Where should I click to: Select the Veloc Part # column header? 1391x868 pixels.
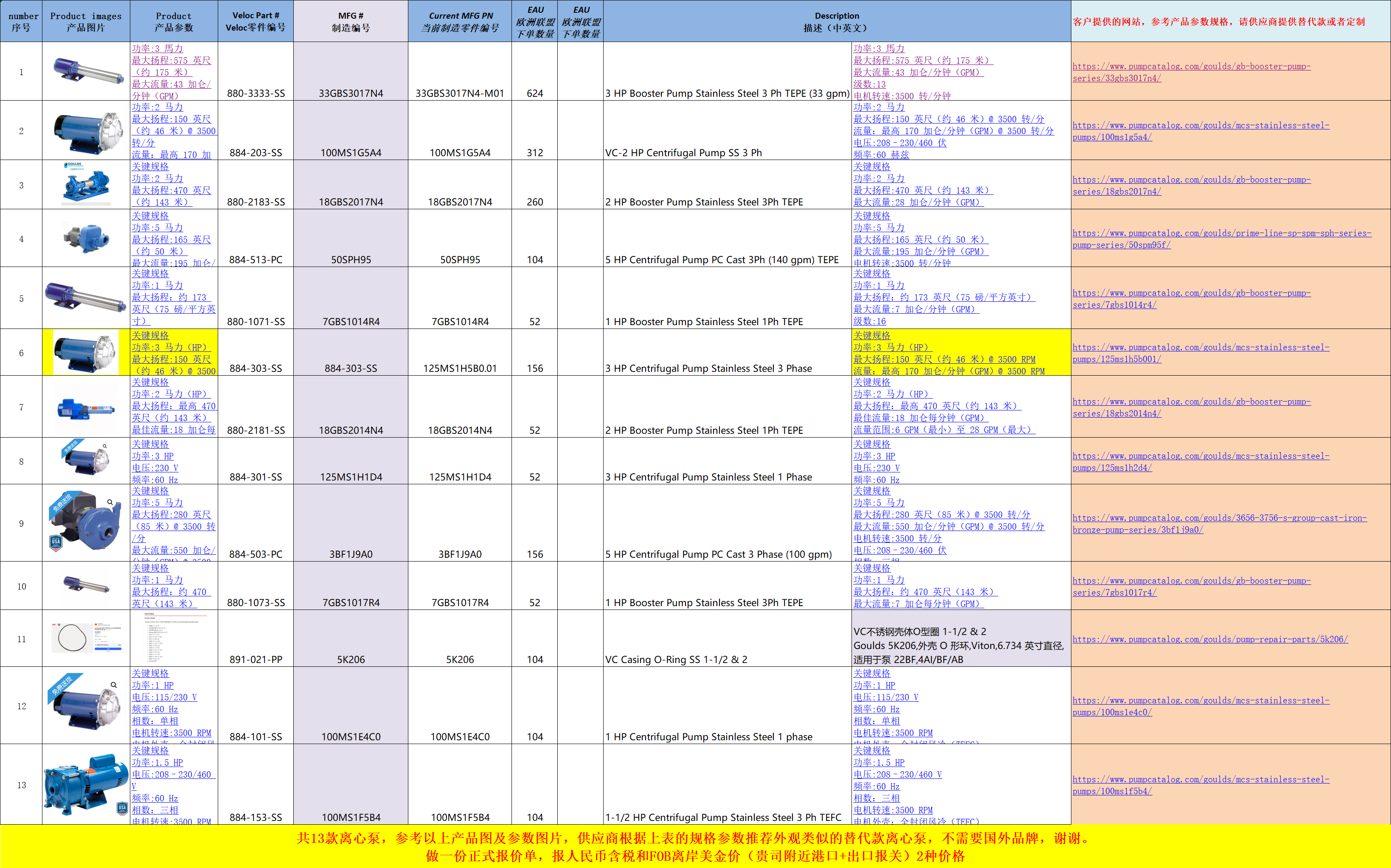tap(256, 21)
